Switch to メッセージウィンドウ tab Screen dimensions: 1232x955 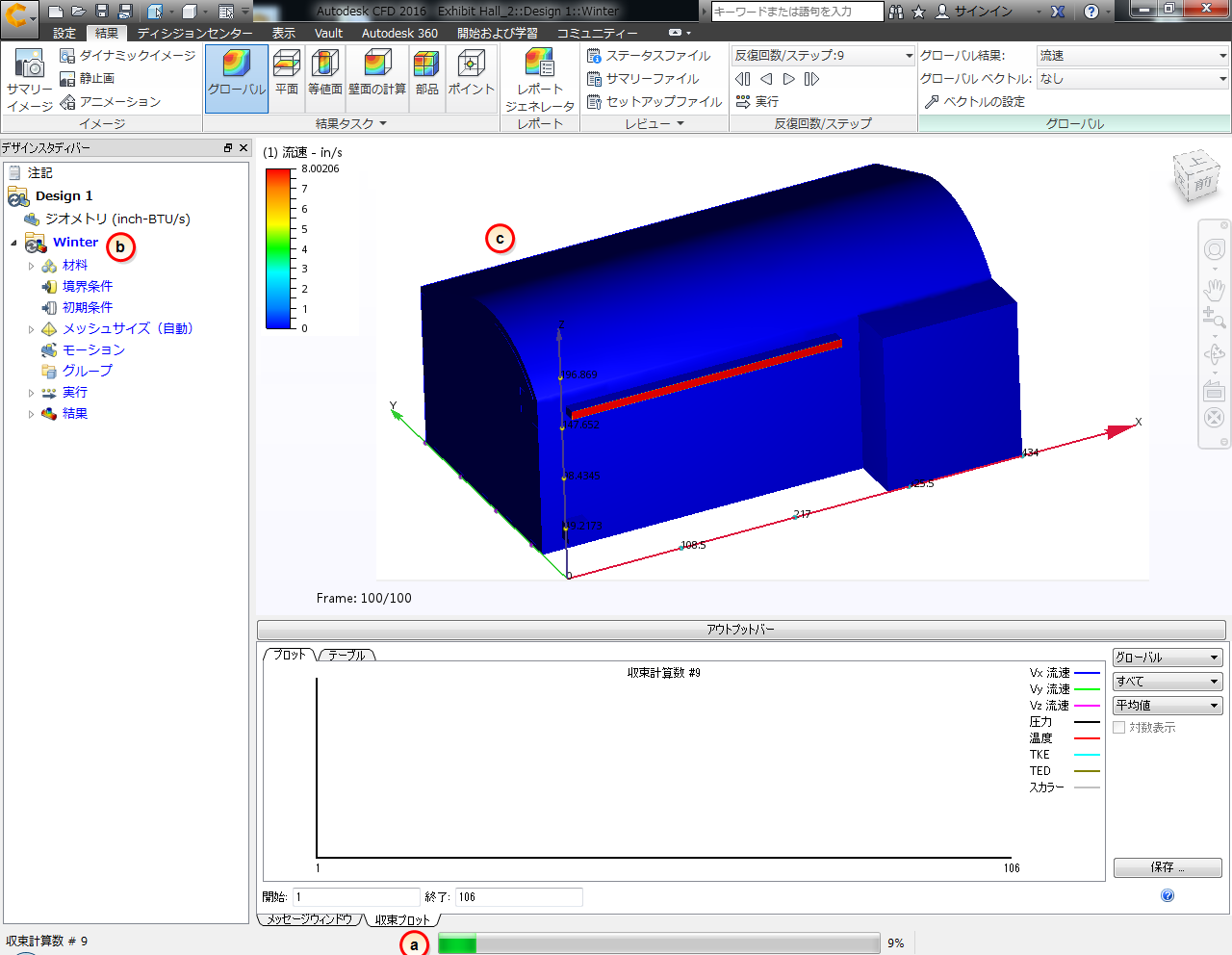310,919
